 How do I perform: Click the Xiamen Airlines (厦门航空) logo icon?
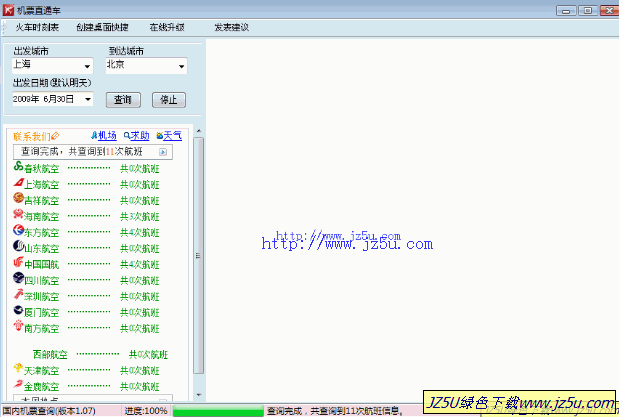point(18,310)
